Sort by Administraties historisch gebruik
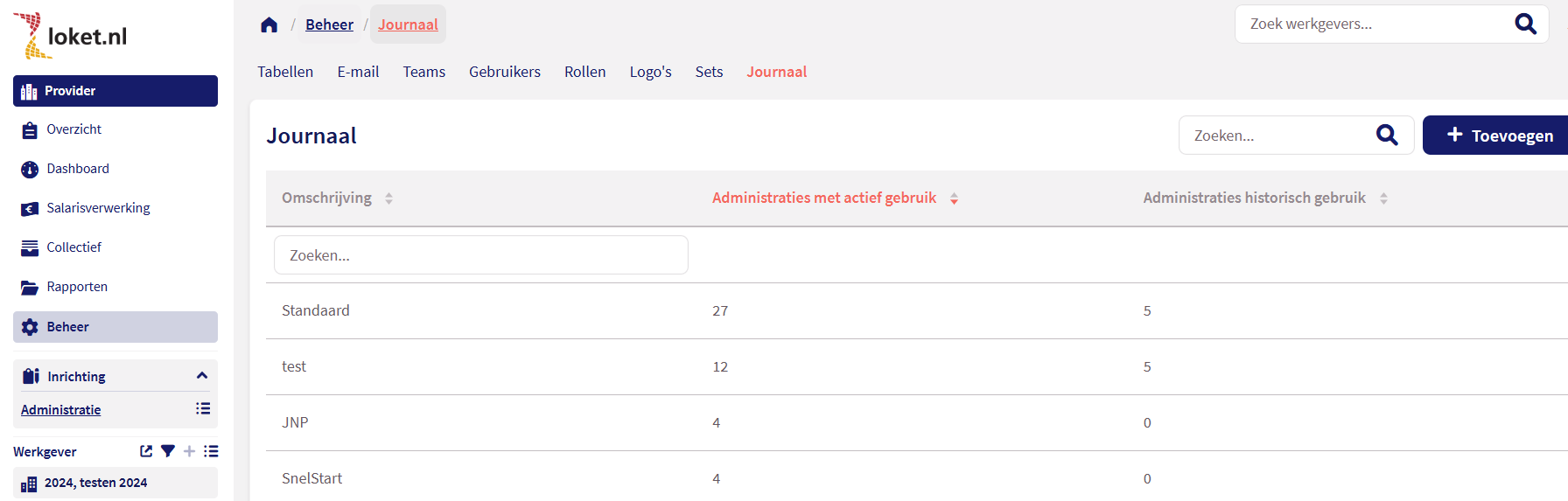The image size is (1568, 501). coord(1383,198)
